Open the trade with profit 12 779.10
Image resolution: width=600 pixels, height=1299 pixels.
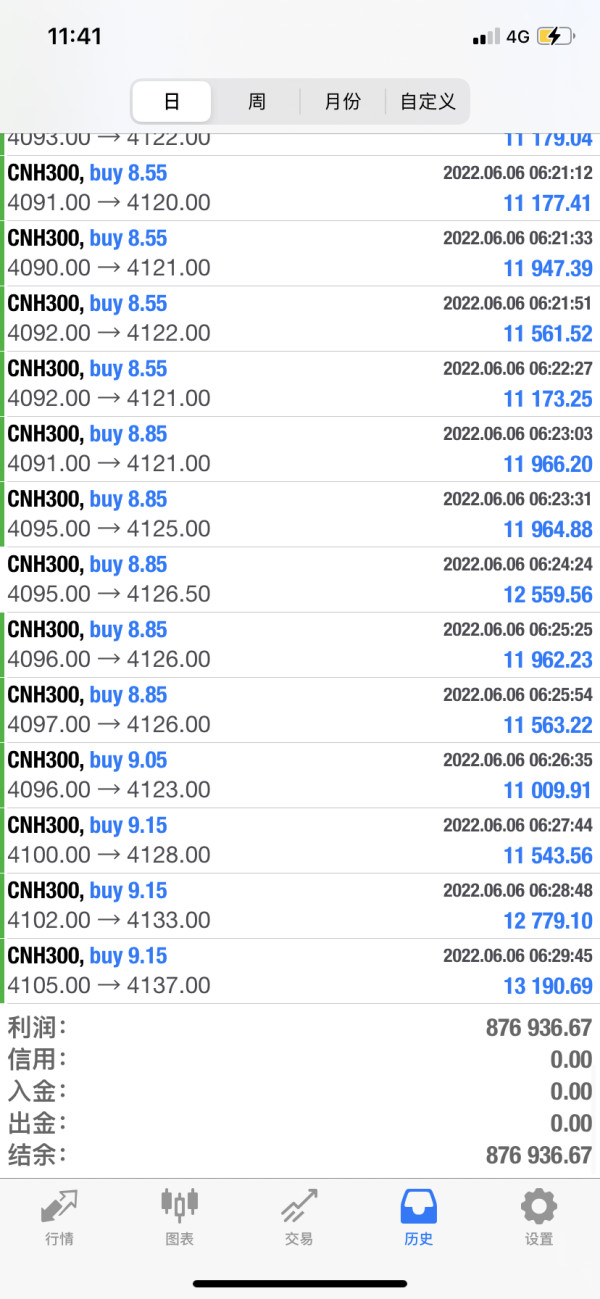[x=300, y=906]
